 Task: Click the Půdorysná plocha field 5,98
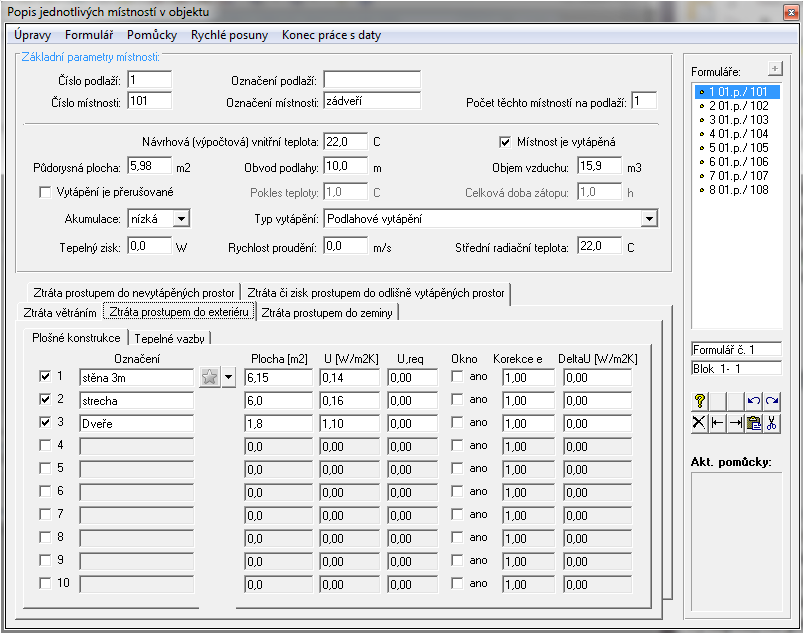150,166
